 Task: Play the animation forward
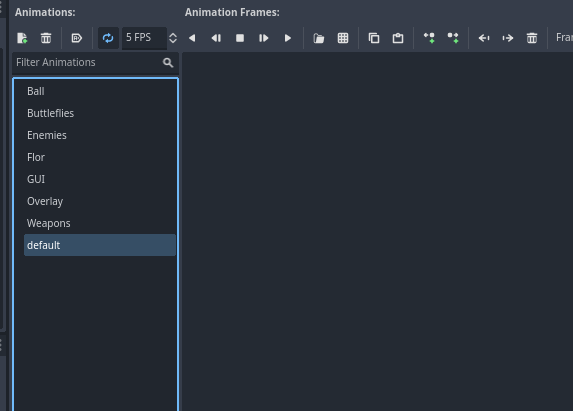pyautogui.click(x=288, y=38)
